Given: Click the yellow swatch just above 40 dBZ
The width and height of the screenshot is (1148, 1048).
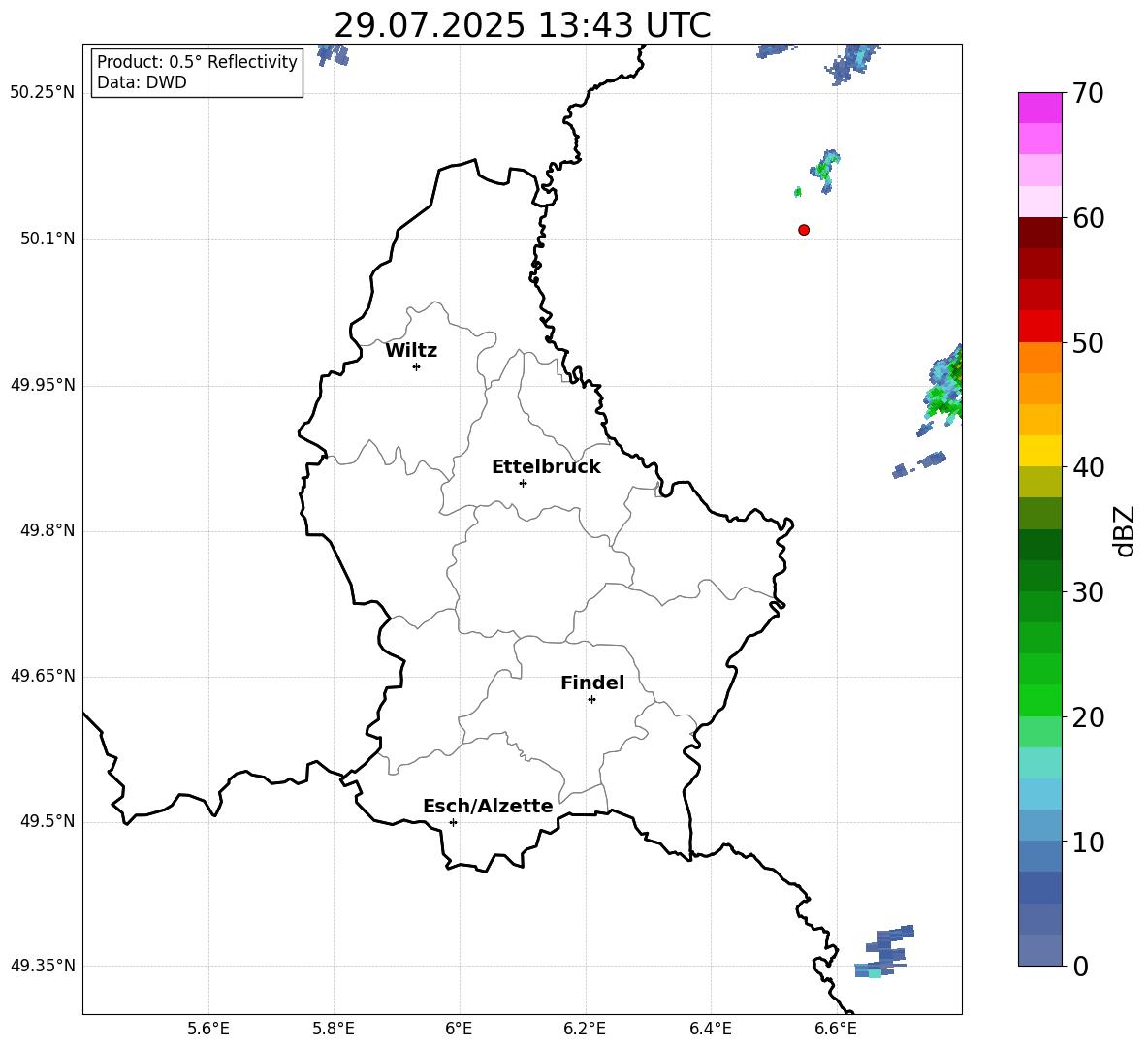Looking at the screenshot, I should pyautogui.click(x=1039, y=451).
